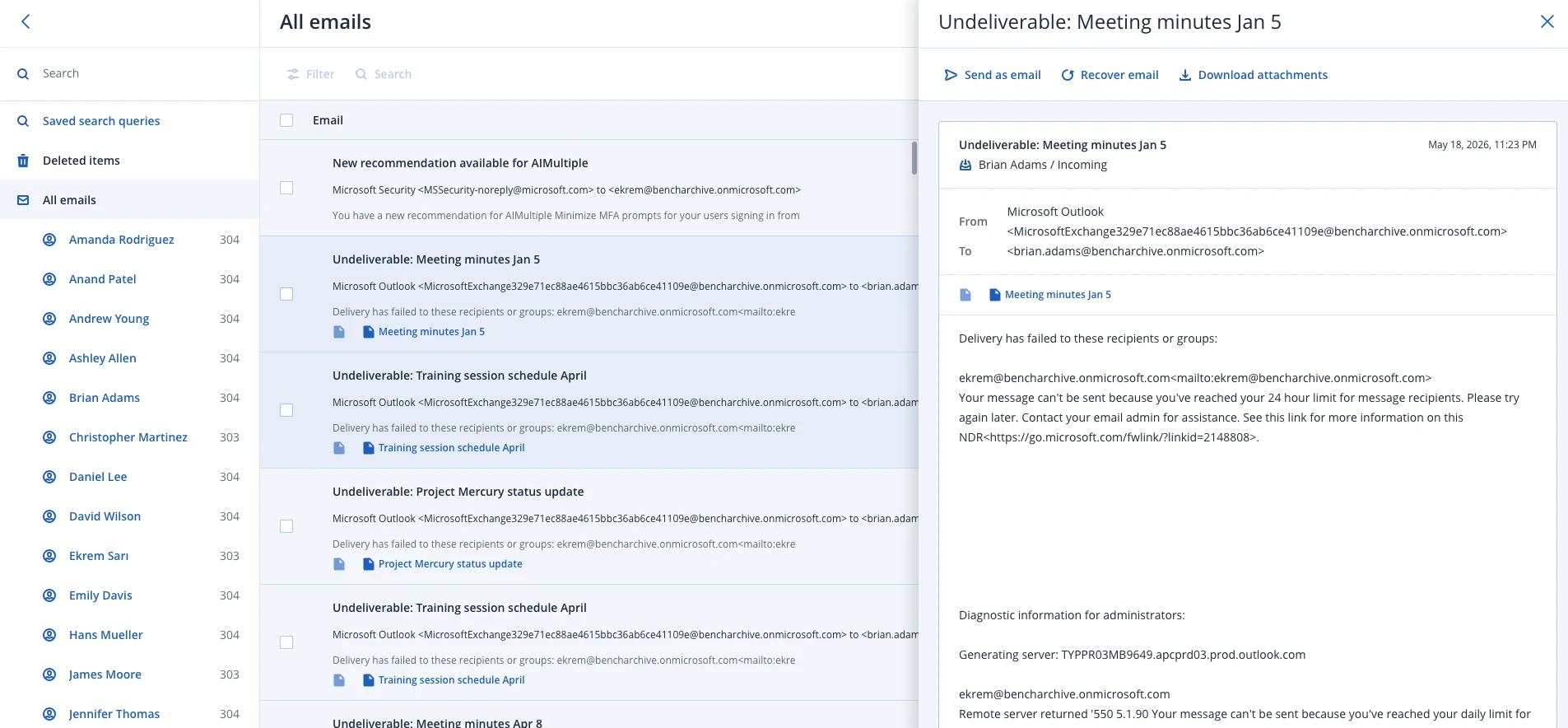This screenshot has height=728, width=1568.
Task: Click the user avatar icon for Brian Adams
Action: pos(49,398)
